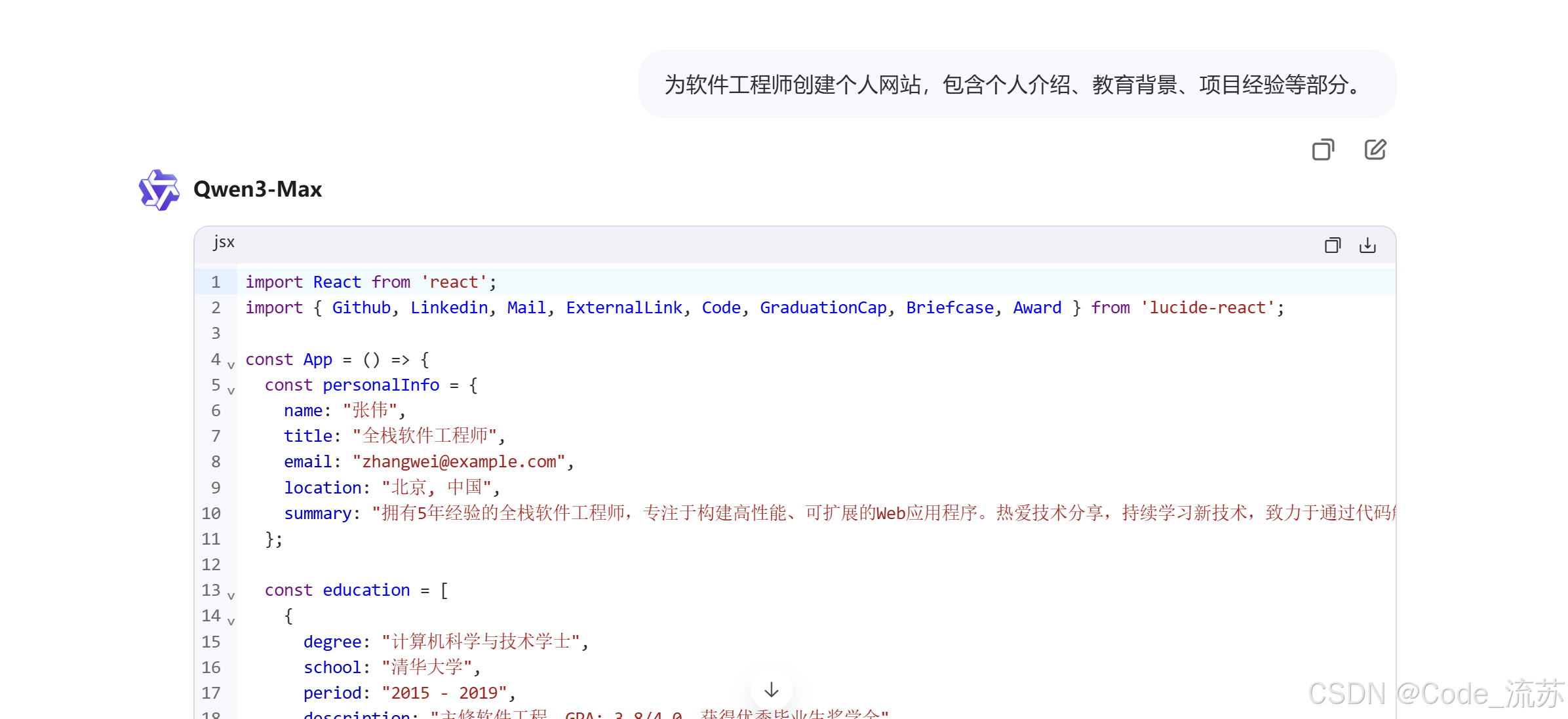
Task: Click line number 10 in gutter
Action: coord(211,513)
